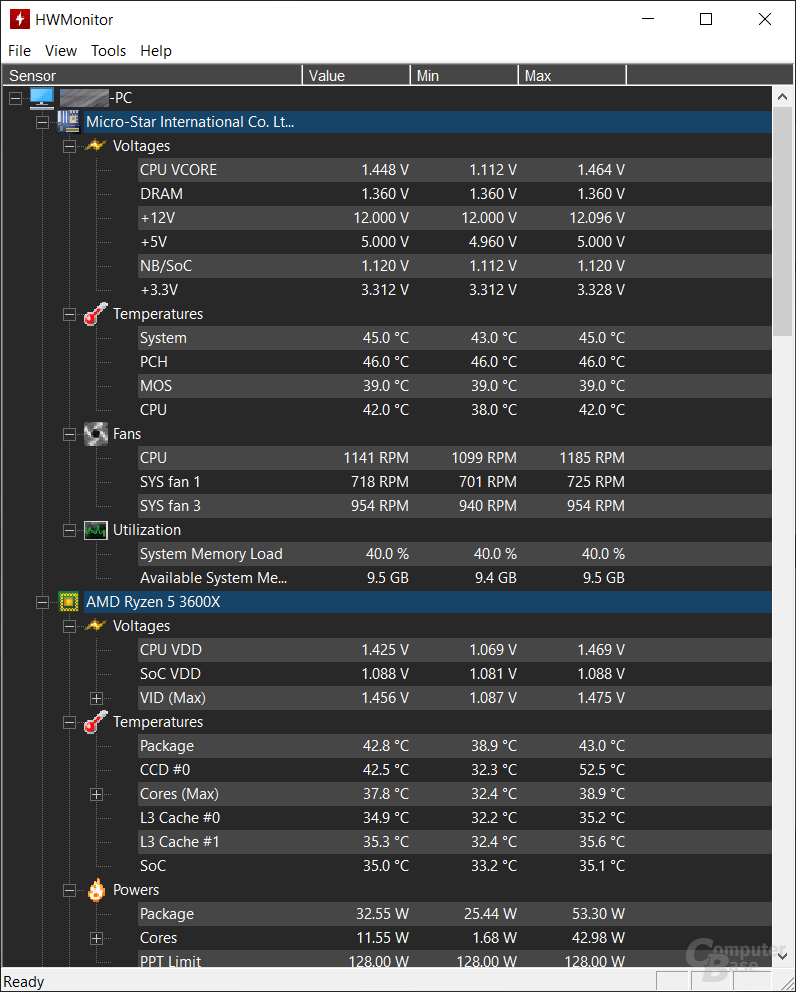Click the CPU chip icon by AMD Ryzen 5 3600X
The width and height of the screenshot is (796, 992).
tap(68, 602)
